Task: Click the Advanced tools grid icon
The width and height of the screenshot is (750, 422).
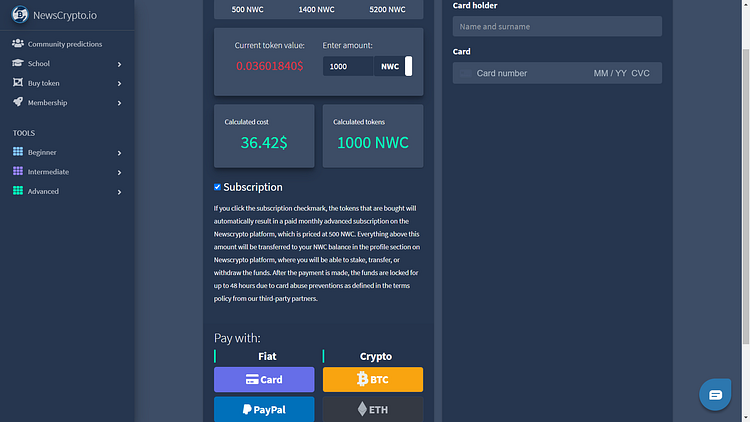Action: click(18, 190)
